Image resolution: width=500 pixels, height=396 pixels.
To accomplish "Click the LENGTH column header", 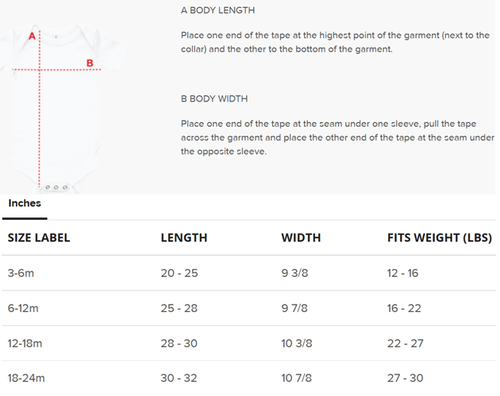I will 184,238.
